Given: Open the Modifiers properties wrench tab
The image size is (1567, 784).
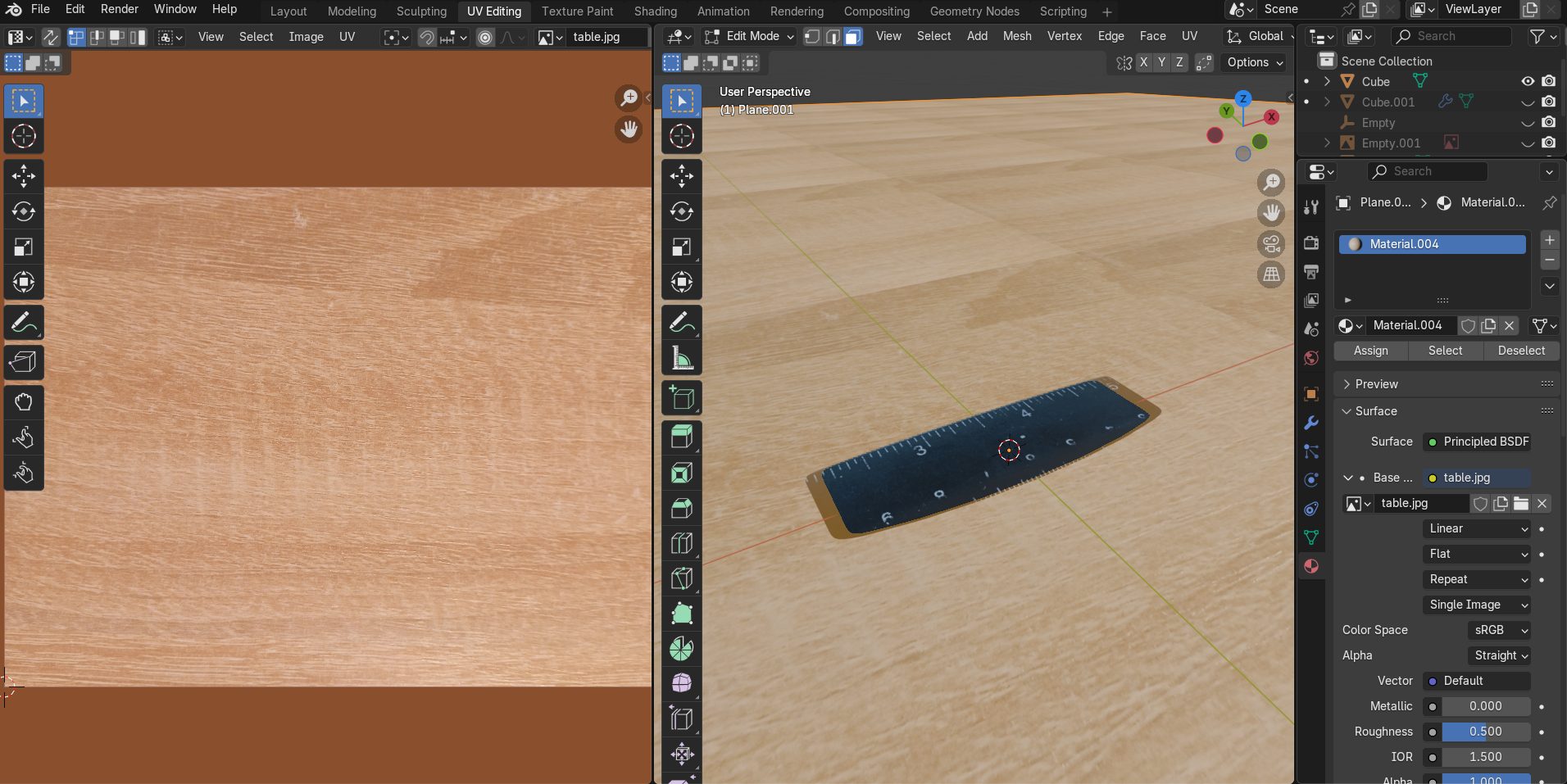Looking at the screenshot, I should pyautogui.click(x=1311, y=423).
